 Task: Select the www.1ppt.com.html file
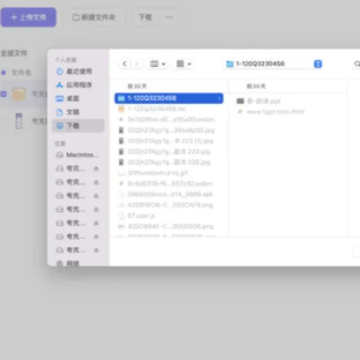click(271, 112)
